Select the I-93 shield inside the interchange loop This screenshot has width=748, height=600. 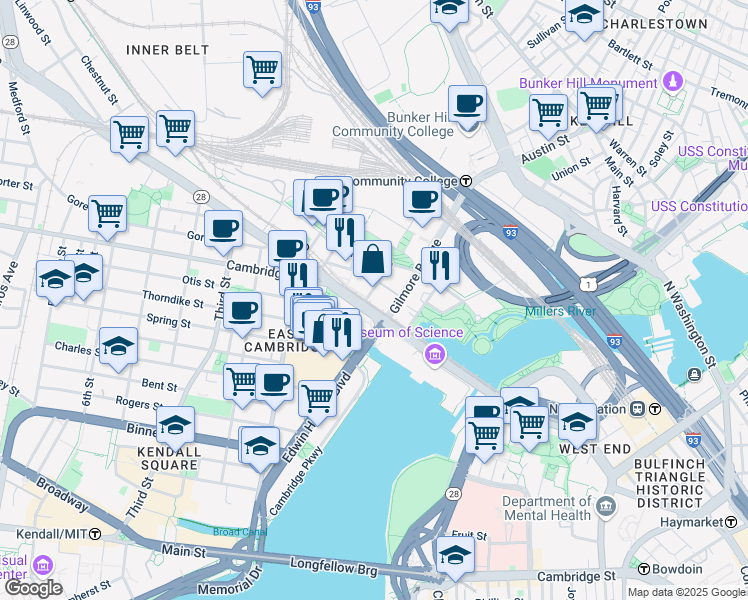point(510,232)
